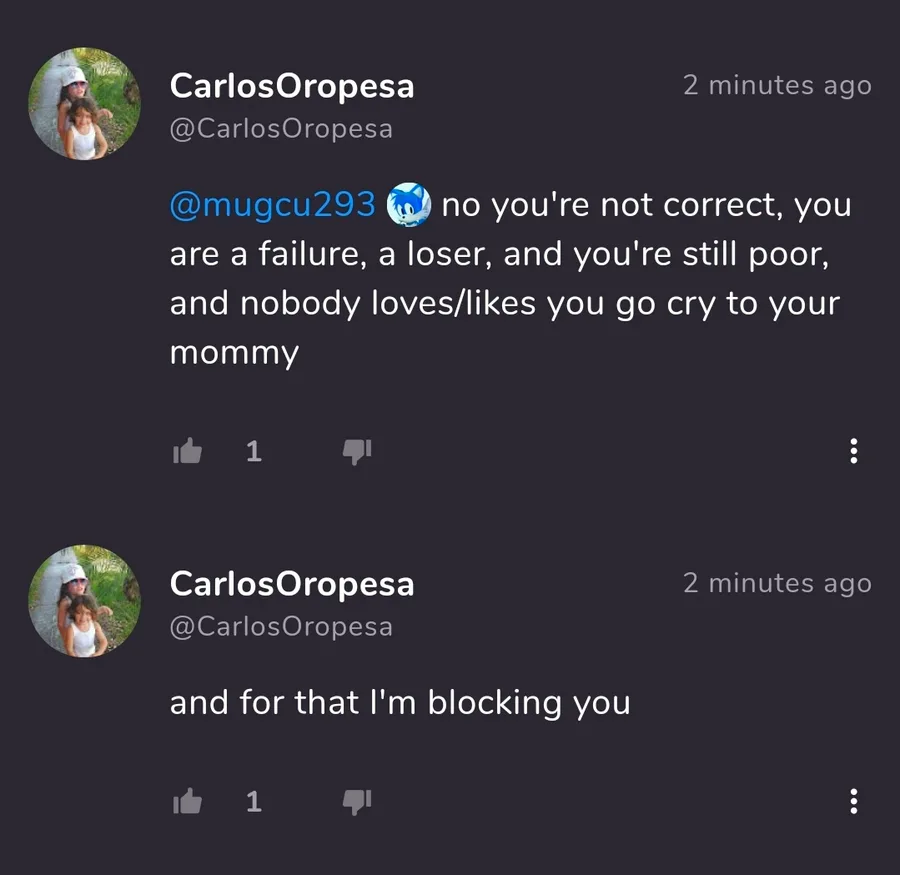Click the "and for that I'm blocking you" text

[x=400, y=703]
